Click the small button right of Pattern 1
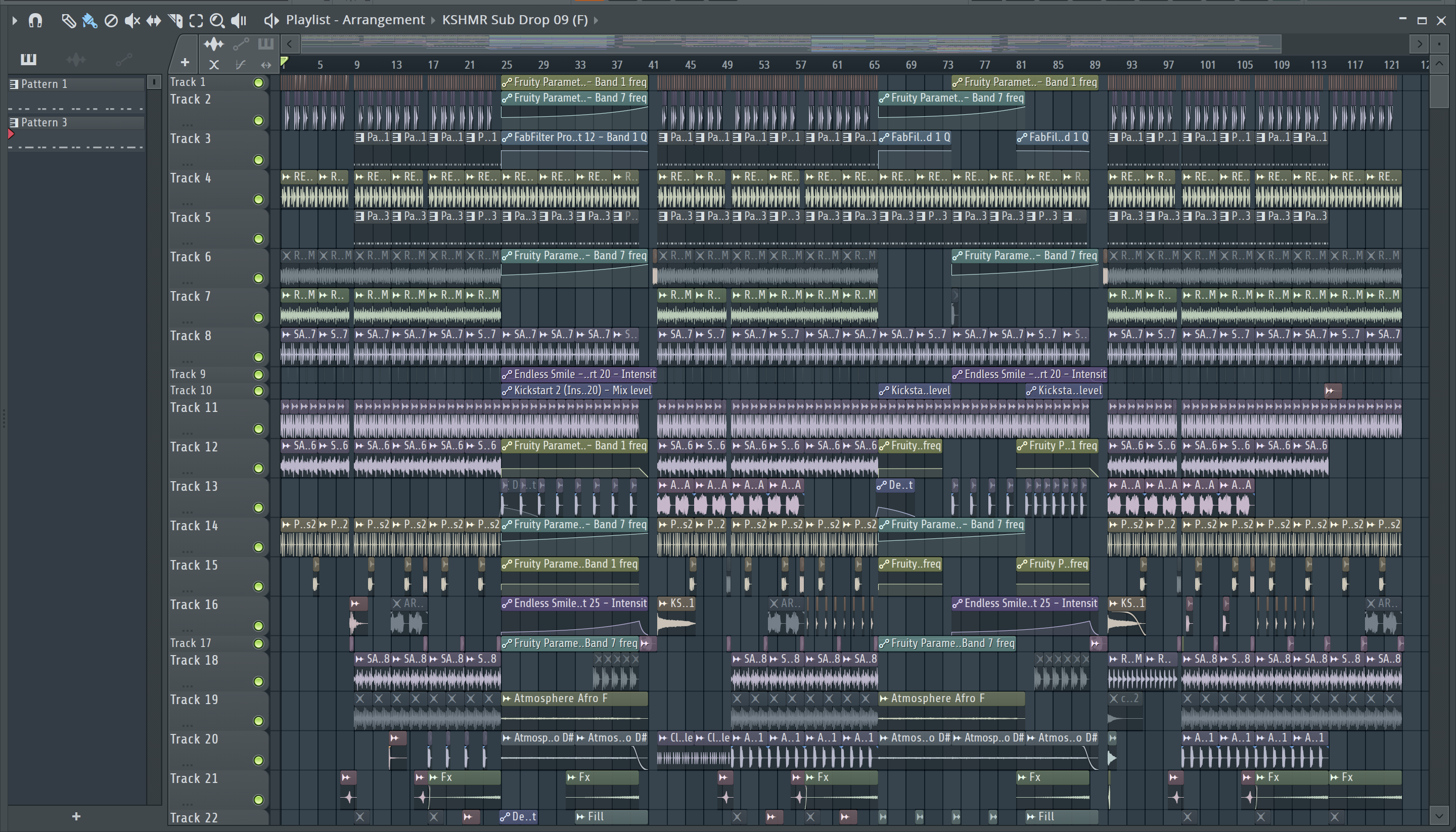This screenshot has height=832, width=1456. (x=154, y=83)
